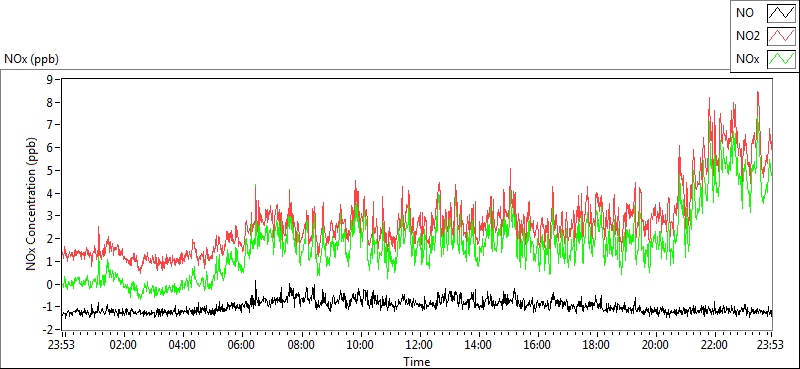The height and width of the screenshot is (369, 800).
Task: Click the NO2 red plot legend icon
Action: click(782, 36)
